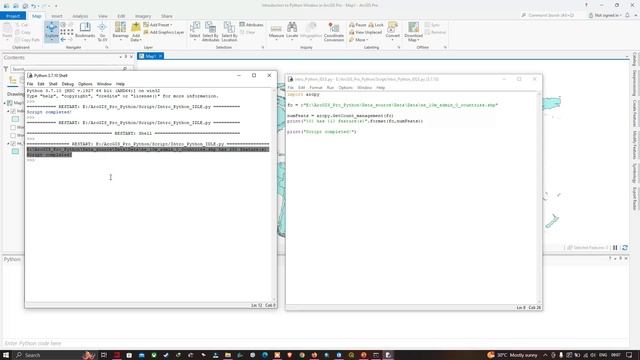Pause labeling with Pause button
This screenshot has width=640, height=360.
coord(358,25)
